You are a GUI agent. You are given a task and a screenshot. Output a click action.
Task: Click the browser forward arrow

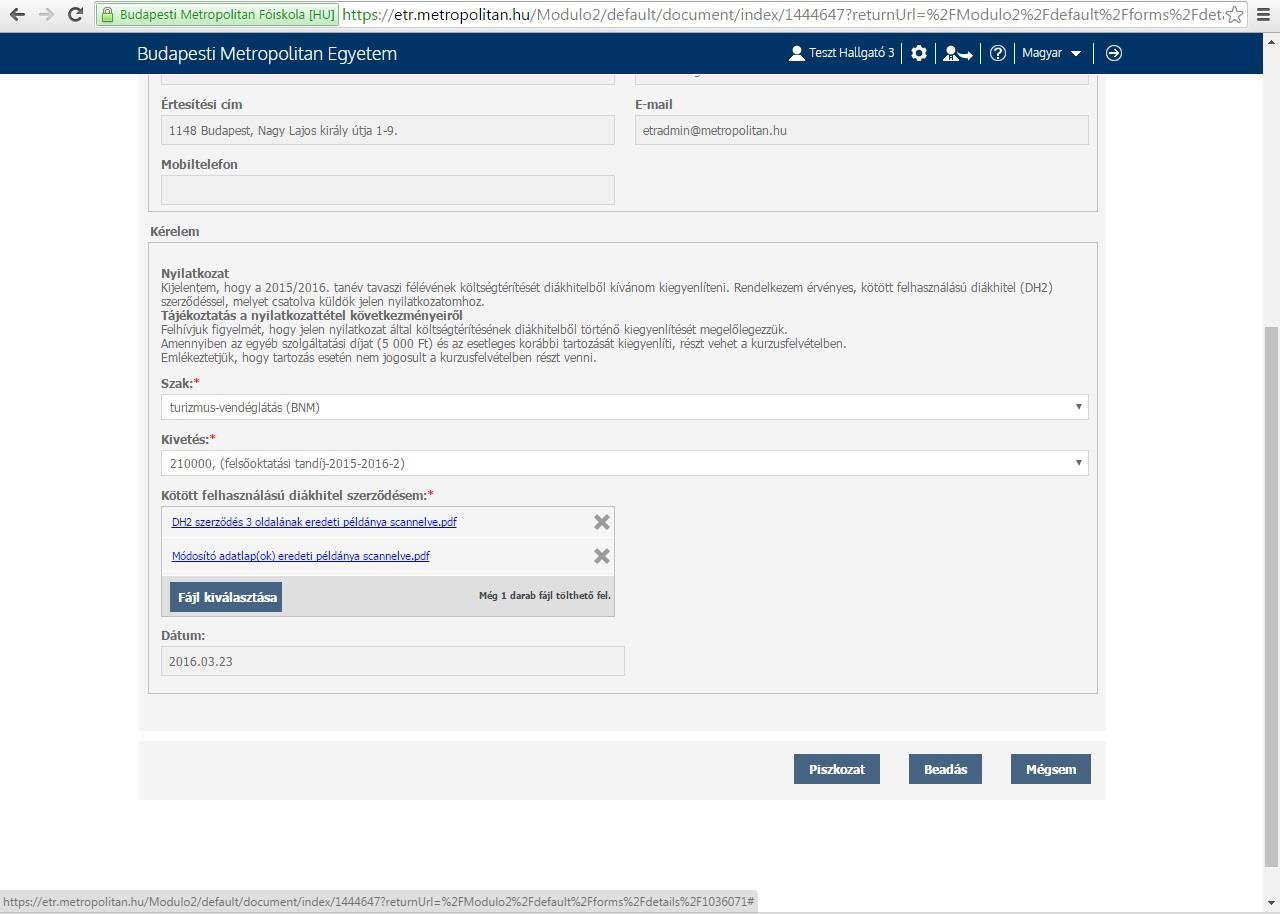[46, 15]
